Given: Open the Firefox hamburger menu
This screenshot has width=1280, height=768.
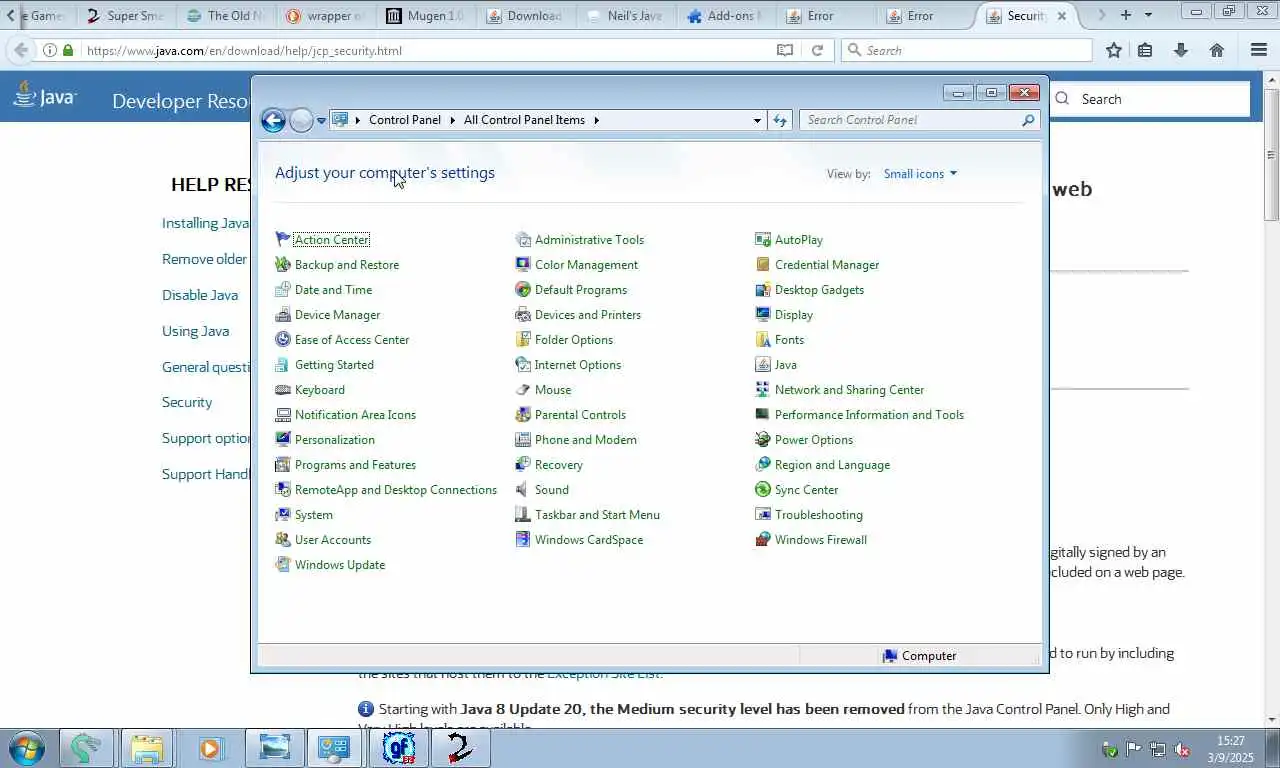Looking at the screenshot, I should click(x=1259, y=50).
